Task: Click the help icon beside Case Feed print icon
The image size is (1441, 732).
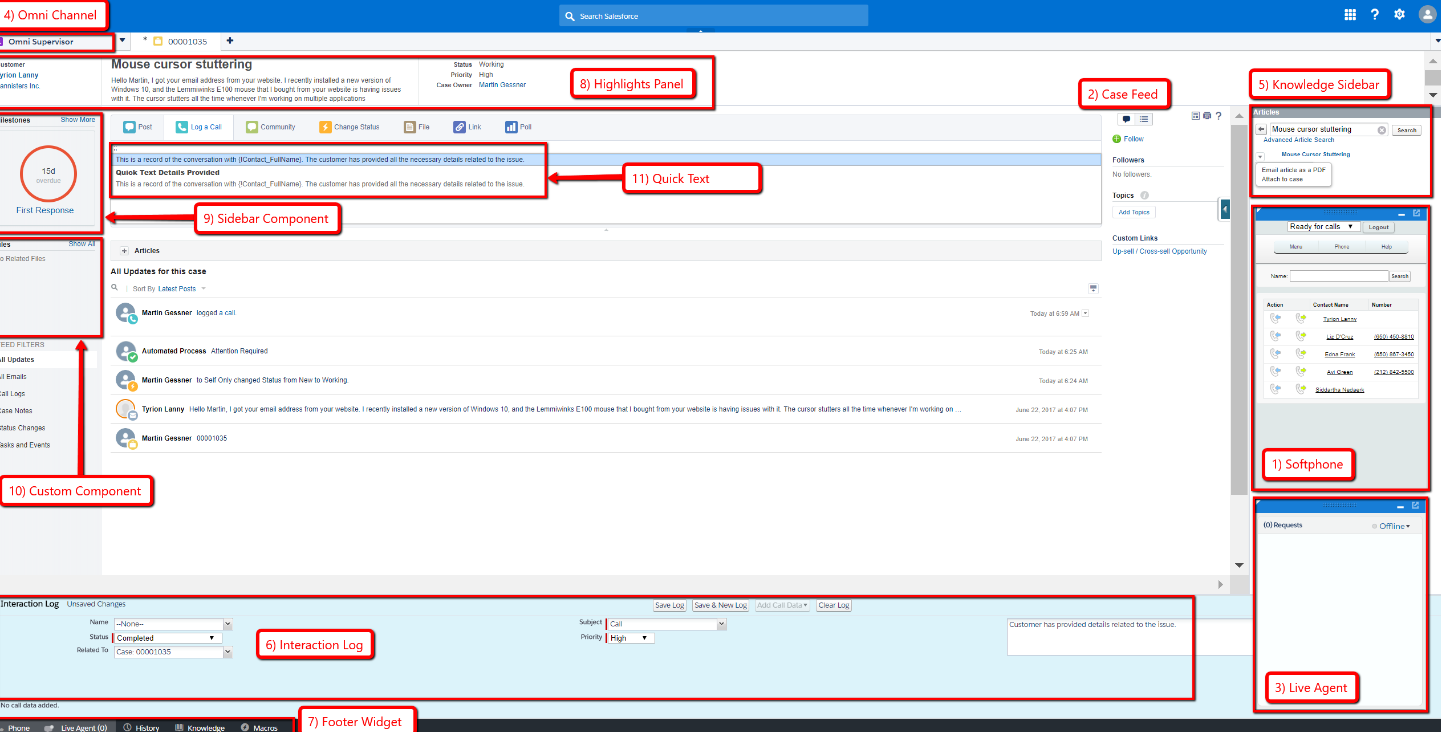Action: point(1218,116)
